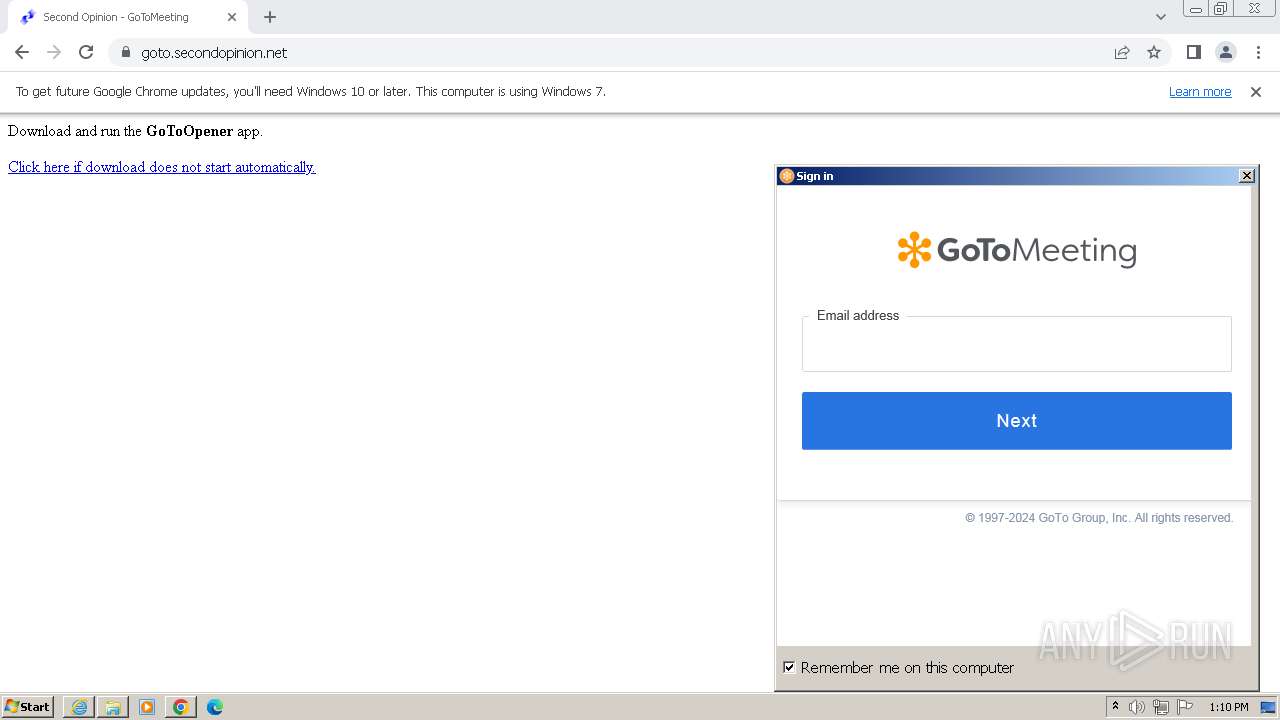1280x720 pixels.
Task: Show hidden system tray icons
Action: coord(1115,707)
